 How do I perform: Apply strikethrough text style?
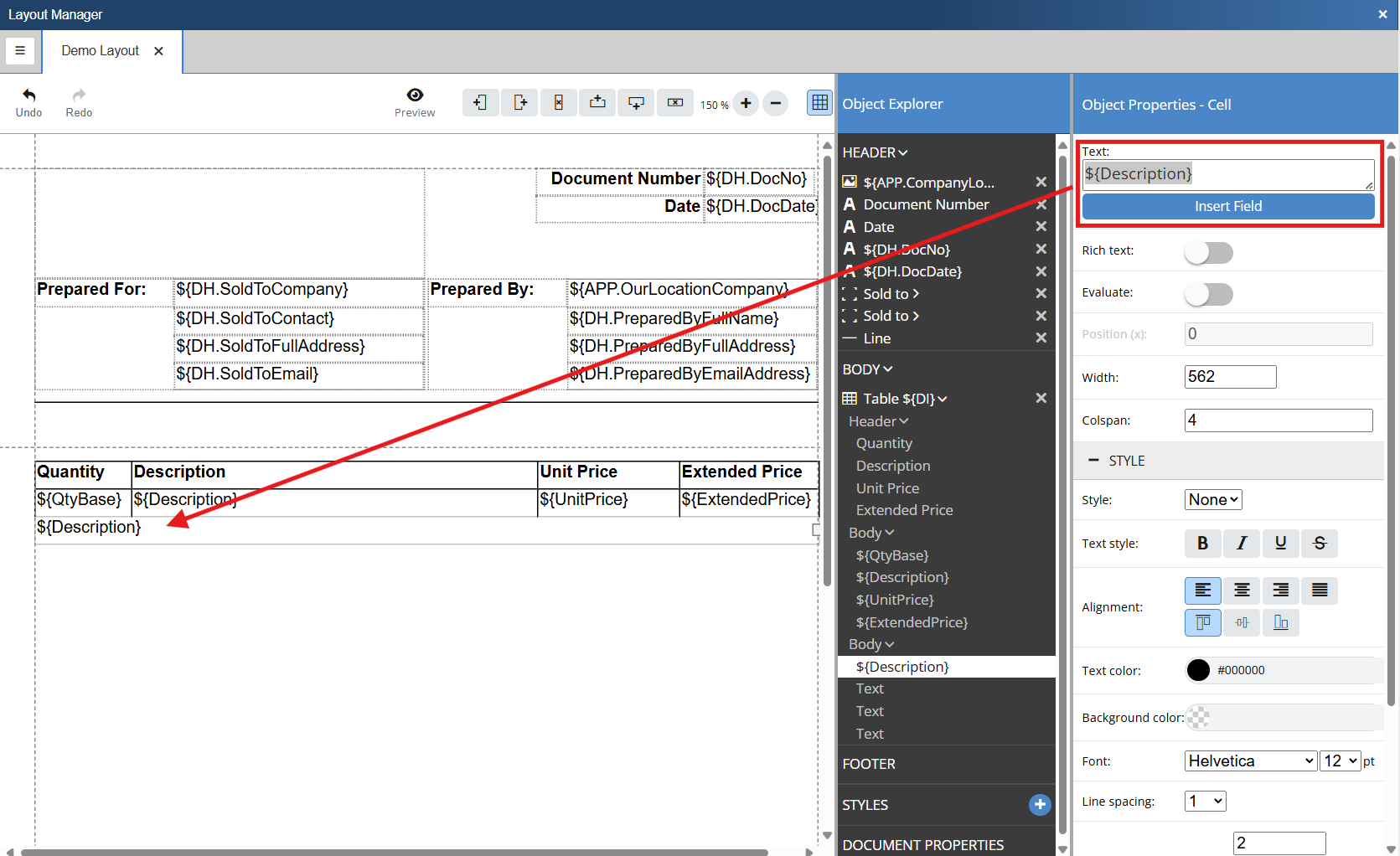click(x=1320, y=544)
